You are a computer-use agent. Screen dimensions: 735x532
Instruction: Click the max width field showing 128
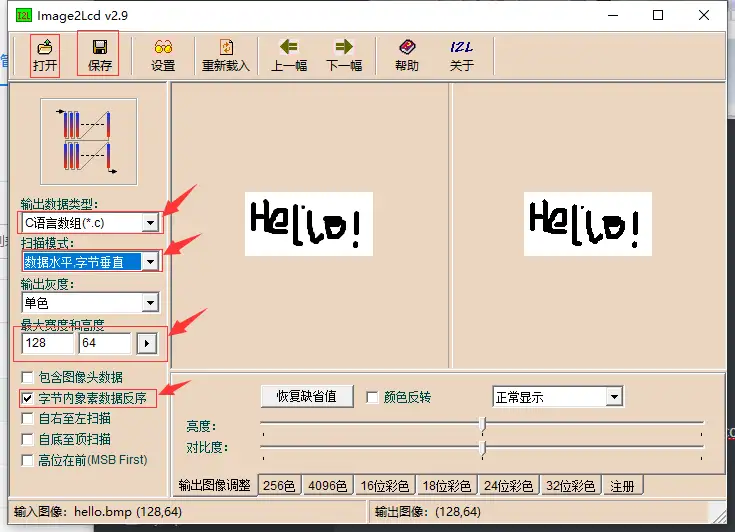46,343
